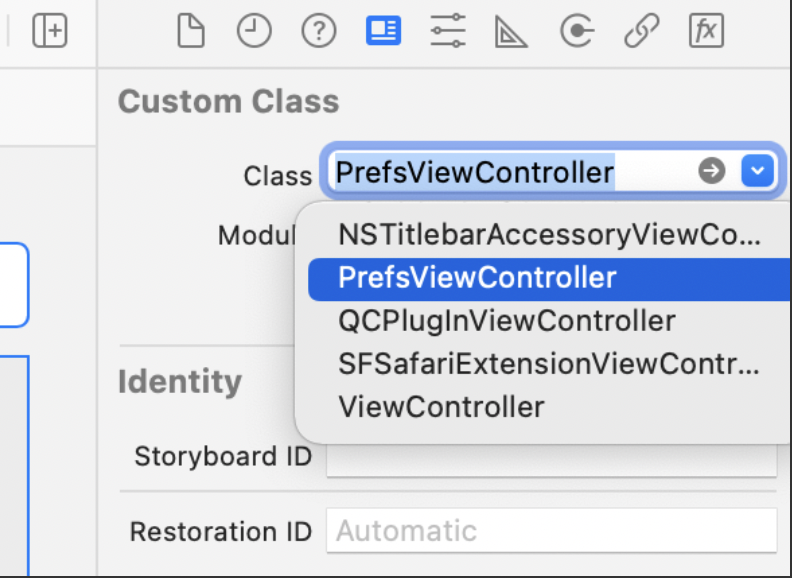Viewport: 792px width, 578px height.
Task: Select PrefsViewController in the class list
Action: (x=549, y=279)
